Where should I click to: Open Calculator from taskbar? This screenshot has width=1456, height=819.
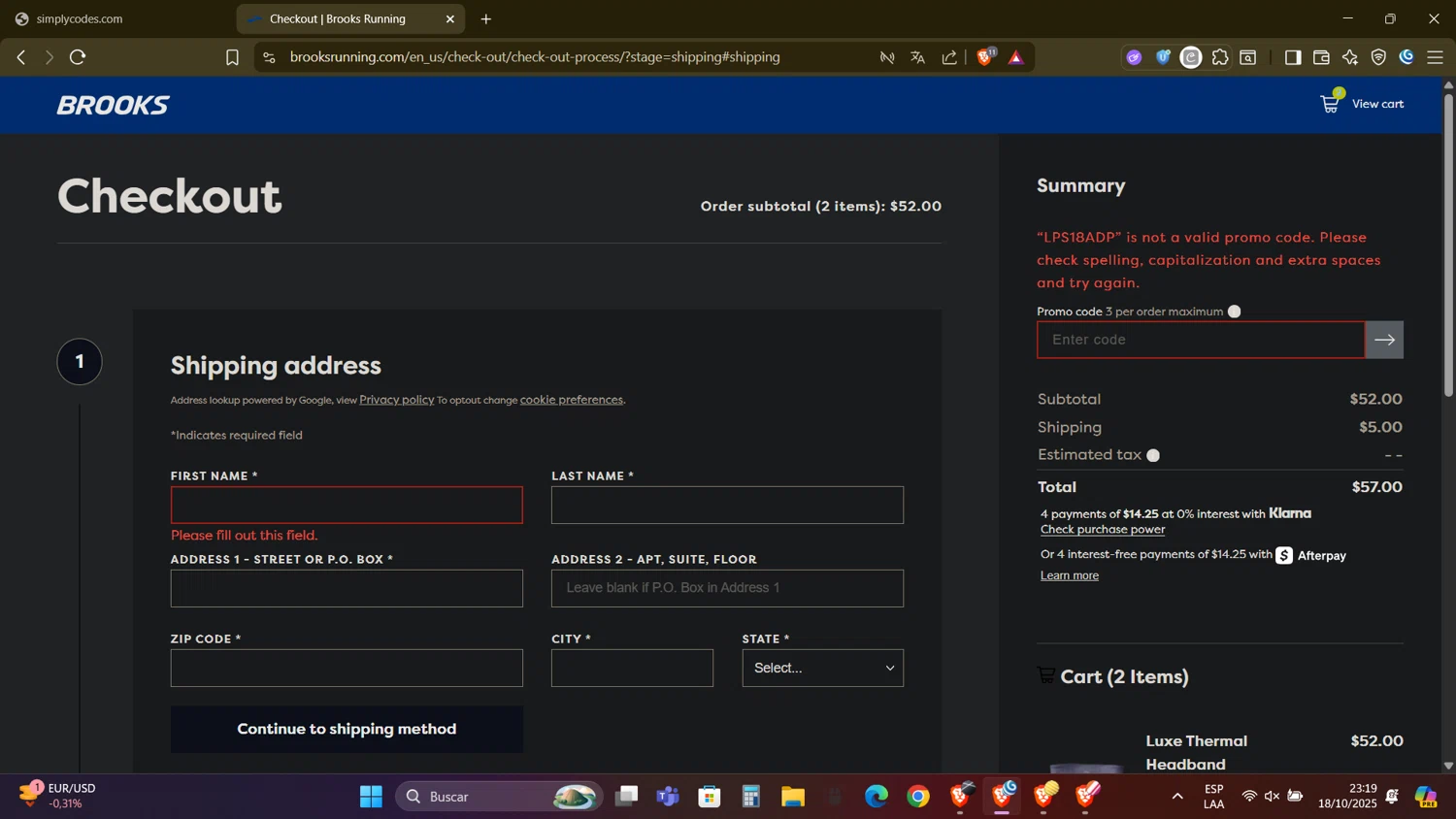pos(751,797)
